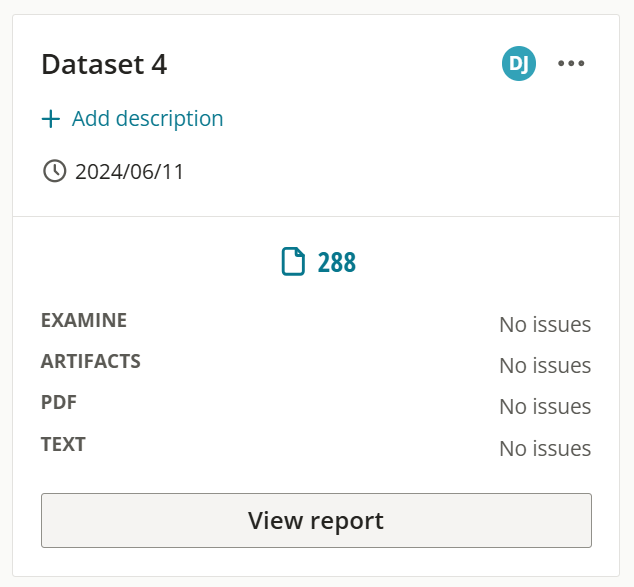Click No issues status for TEXT

(x=545, y=448)
